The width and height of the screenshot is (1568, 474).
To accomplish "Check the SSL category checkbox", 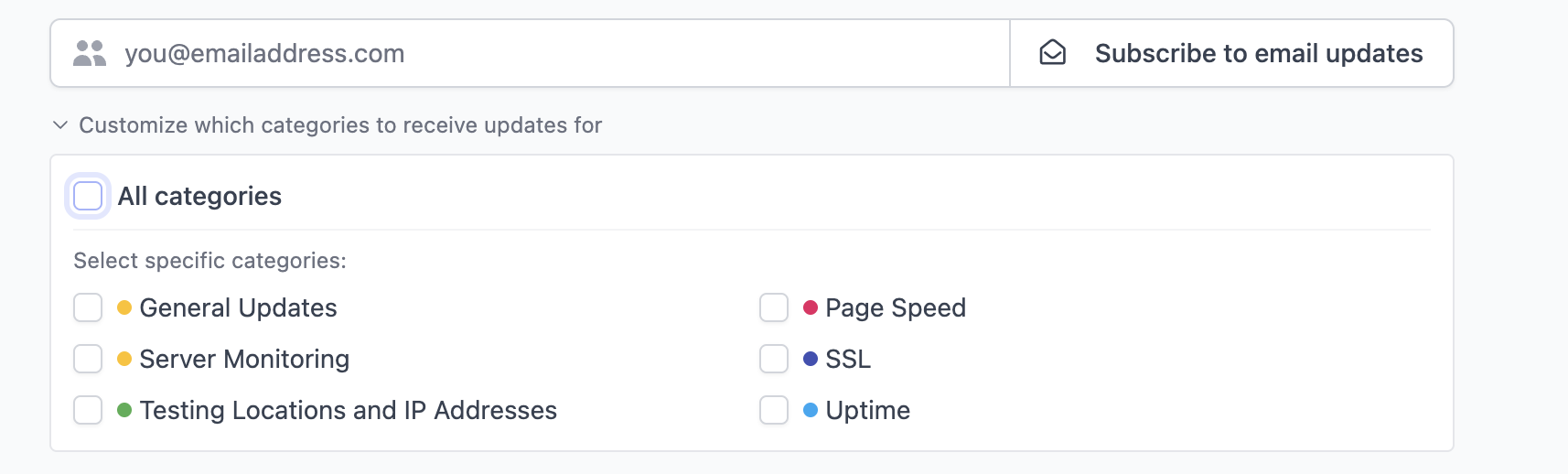I will coord(774,359).
